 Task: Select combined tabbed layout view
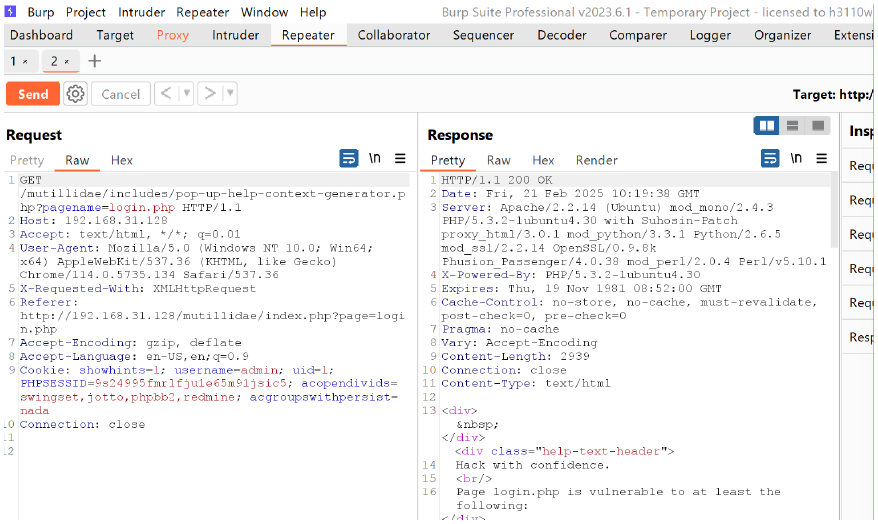click(x=818, y=125)
